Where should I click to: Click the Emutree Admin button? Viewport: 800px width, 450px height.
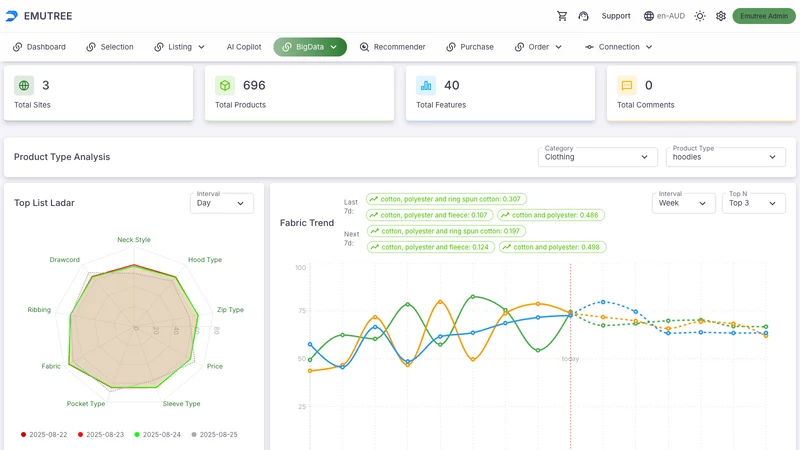pos(764,16)
